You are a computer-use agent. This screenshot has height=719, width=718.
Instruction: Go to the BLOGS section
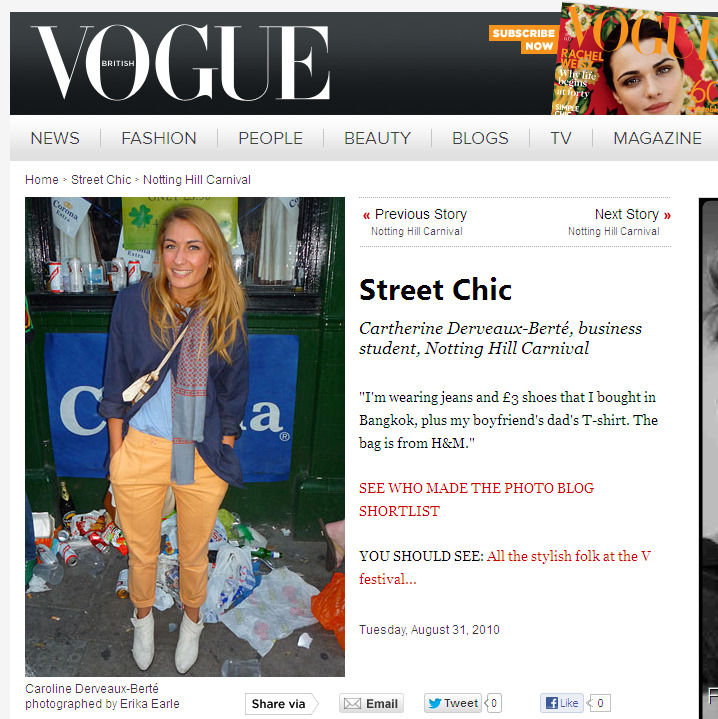click(480, 138)
